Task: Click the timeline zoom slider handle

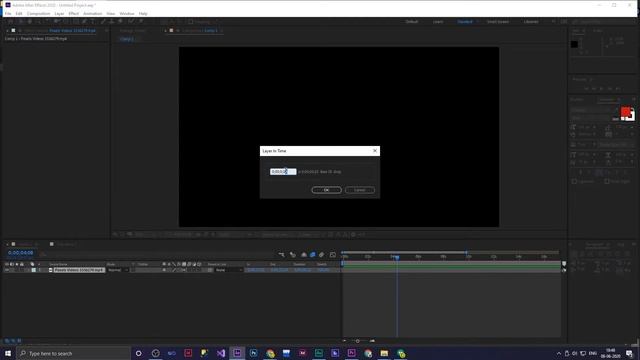Action: coord(358,341)
